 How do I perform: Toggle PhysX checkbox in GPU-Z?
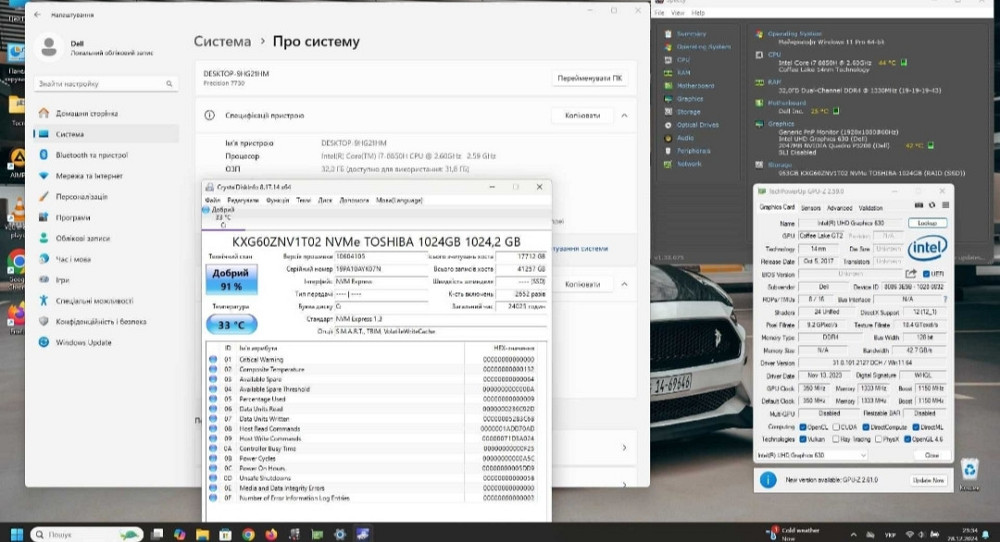pyautogui.click(x=878, y=439)
